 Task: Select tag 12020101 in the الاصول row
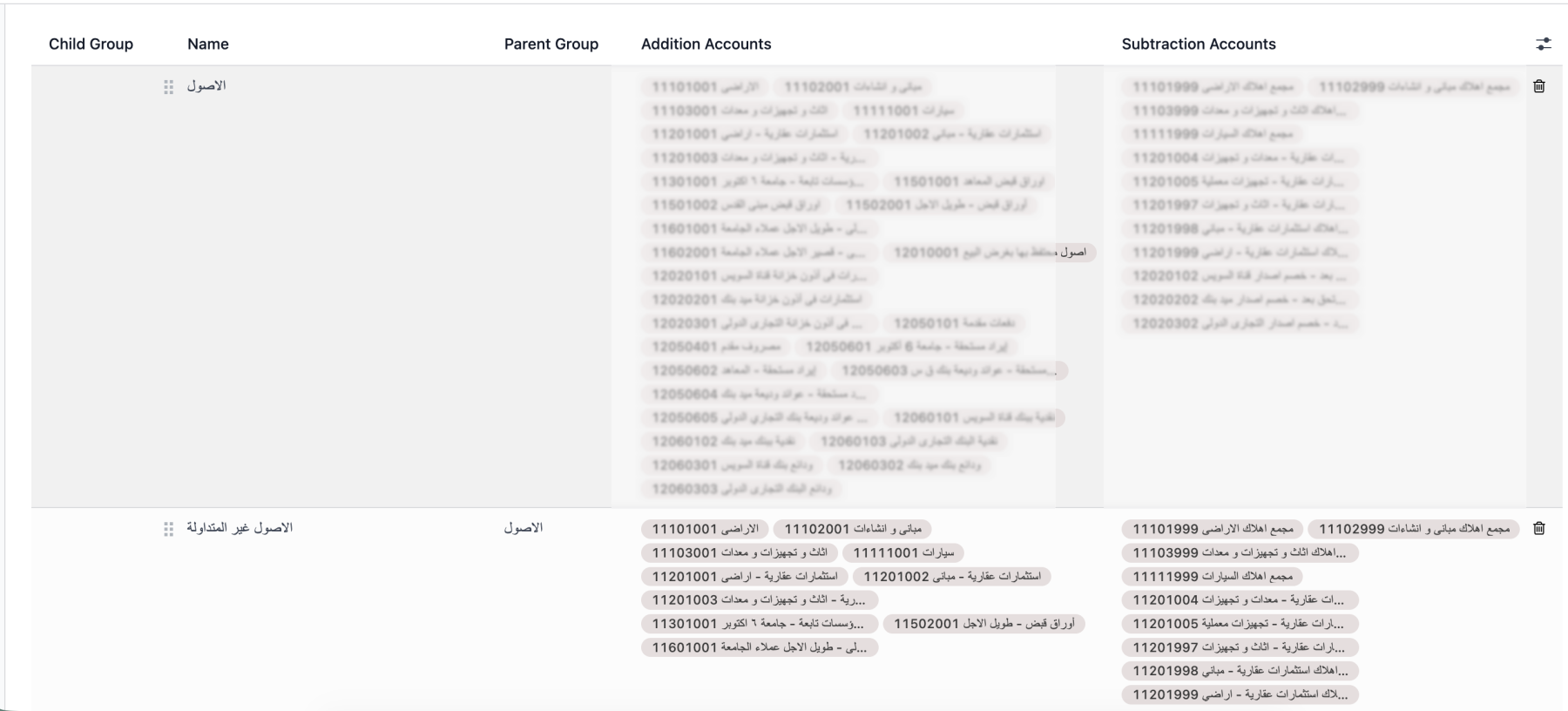coord(760,276)
